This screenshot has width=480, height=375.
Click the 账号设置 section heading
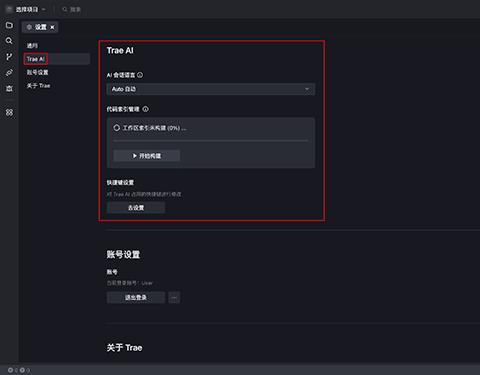[123, 255]
